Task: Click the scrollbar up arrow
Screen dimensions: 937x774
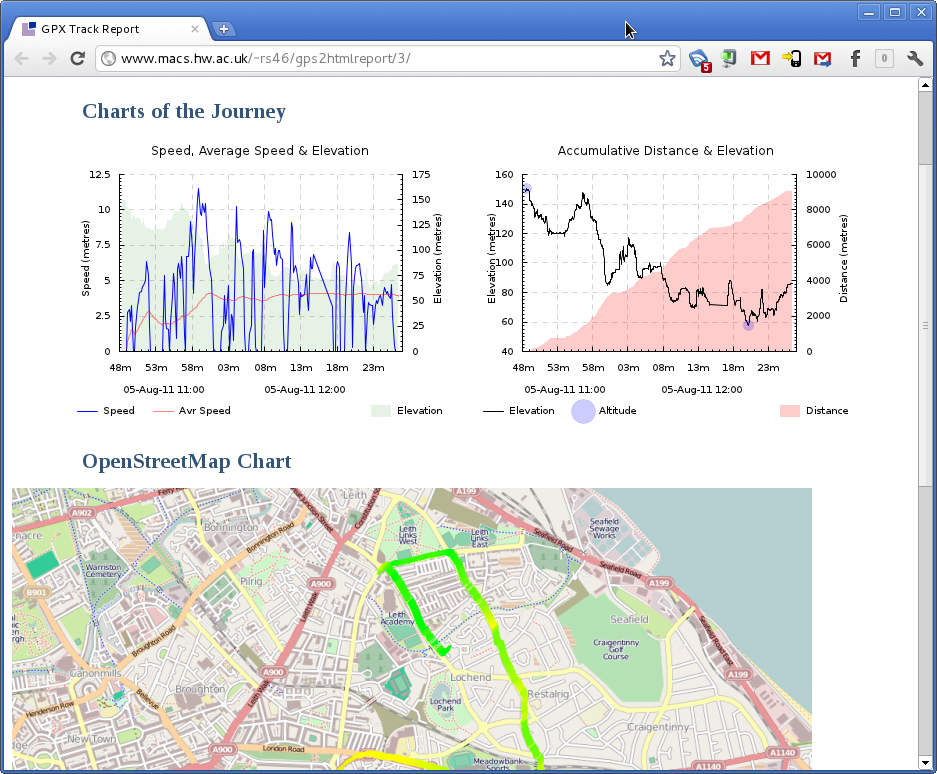Action: coord(925,85)
